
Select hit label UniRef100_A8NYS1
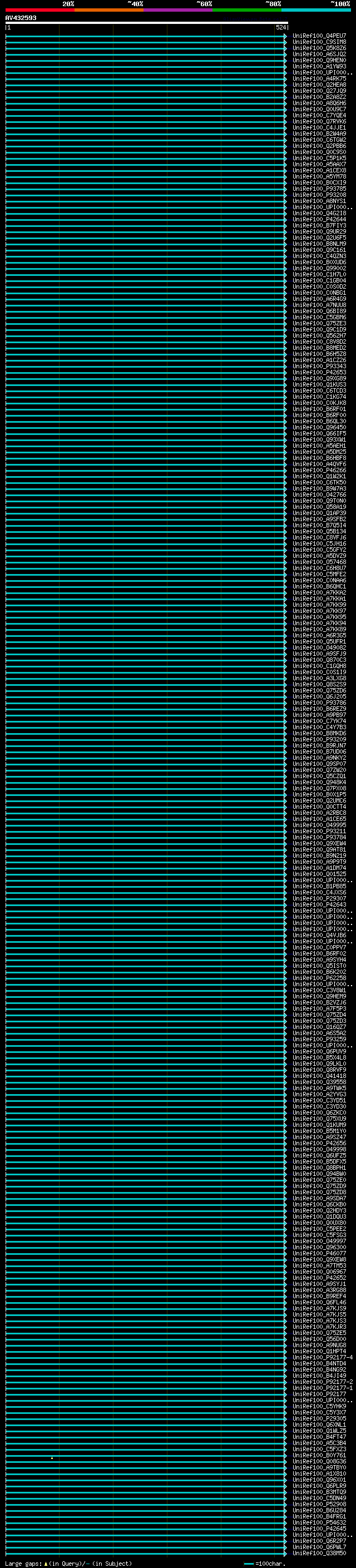coord(319,201)
